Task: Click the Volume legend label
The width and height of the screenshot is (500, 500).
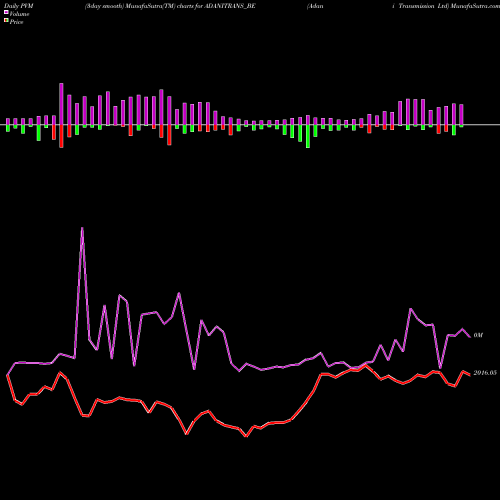Action: click(19, 14)
